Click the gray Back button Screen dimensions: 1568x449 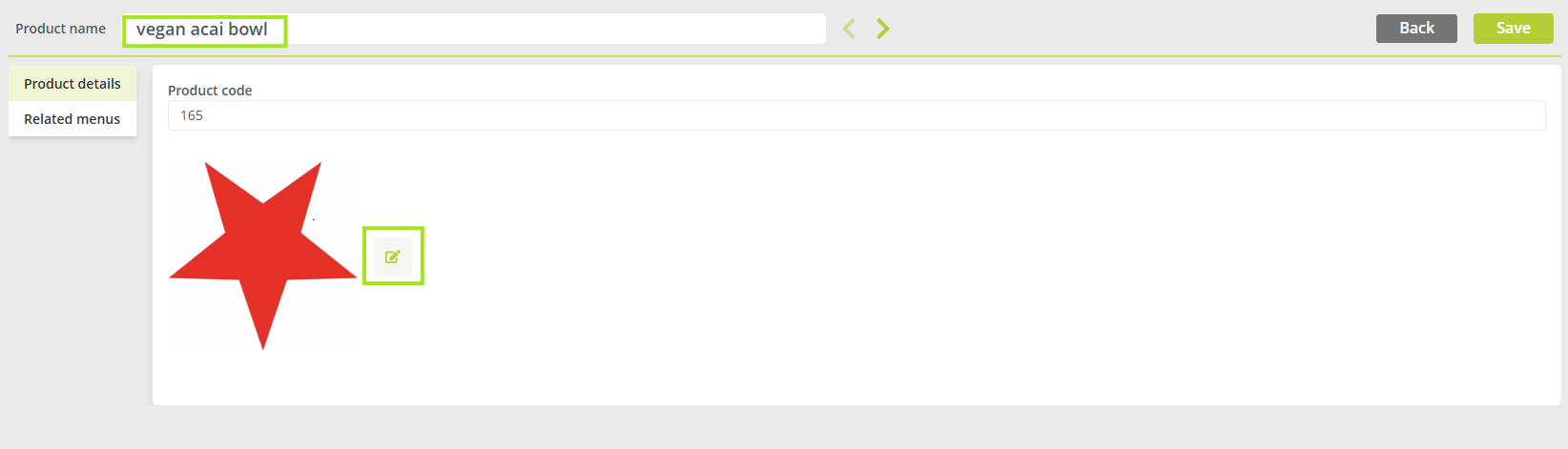pyautogui.click(x=1416, y=29)
